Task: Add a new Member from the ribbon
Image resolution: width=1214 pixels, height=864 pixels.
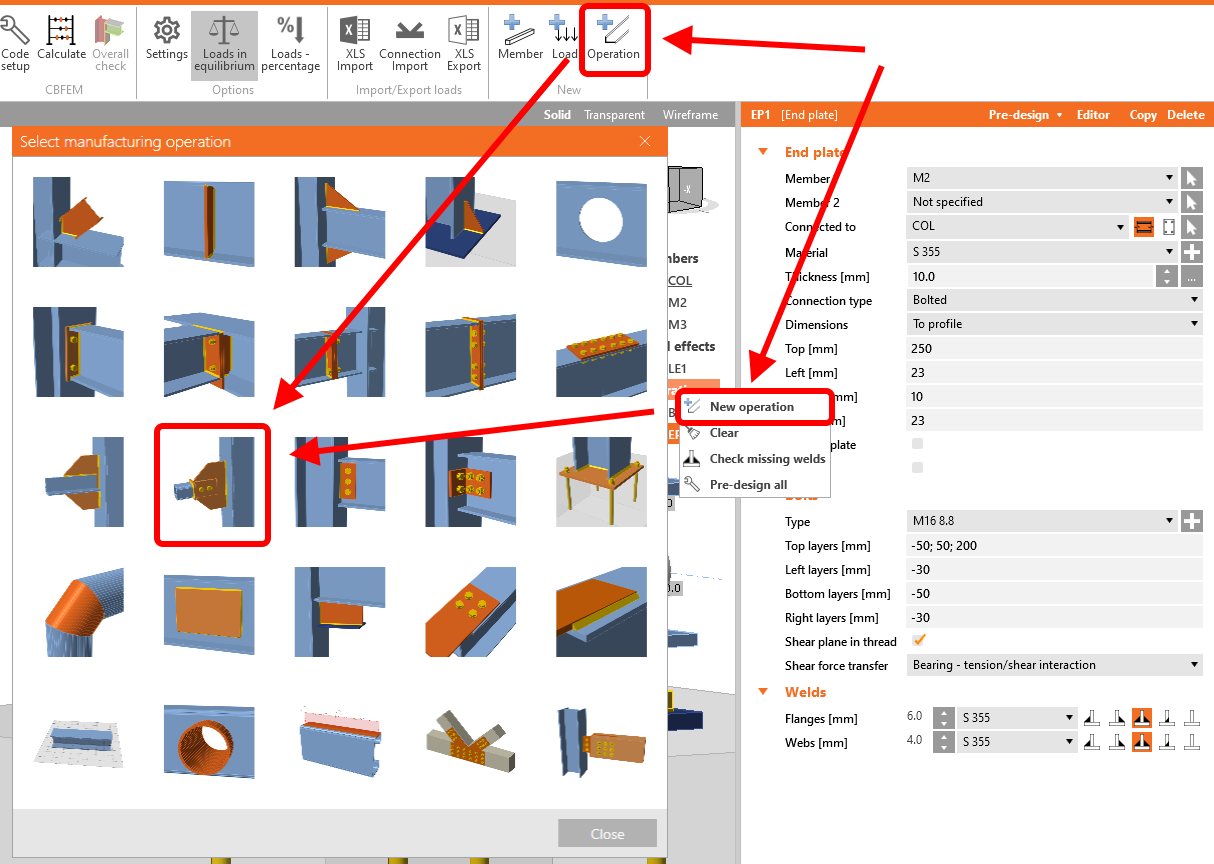Action: click(x=520, y=38)
